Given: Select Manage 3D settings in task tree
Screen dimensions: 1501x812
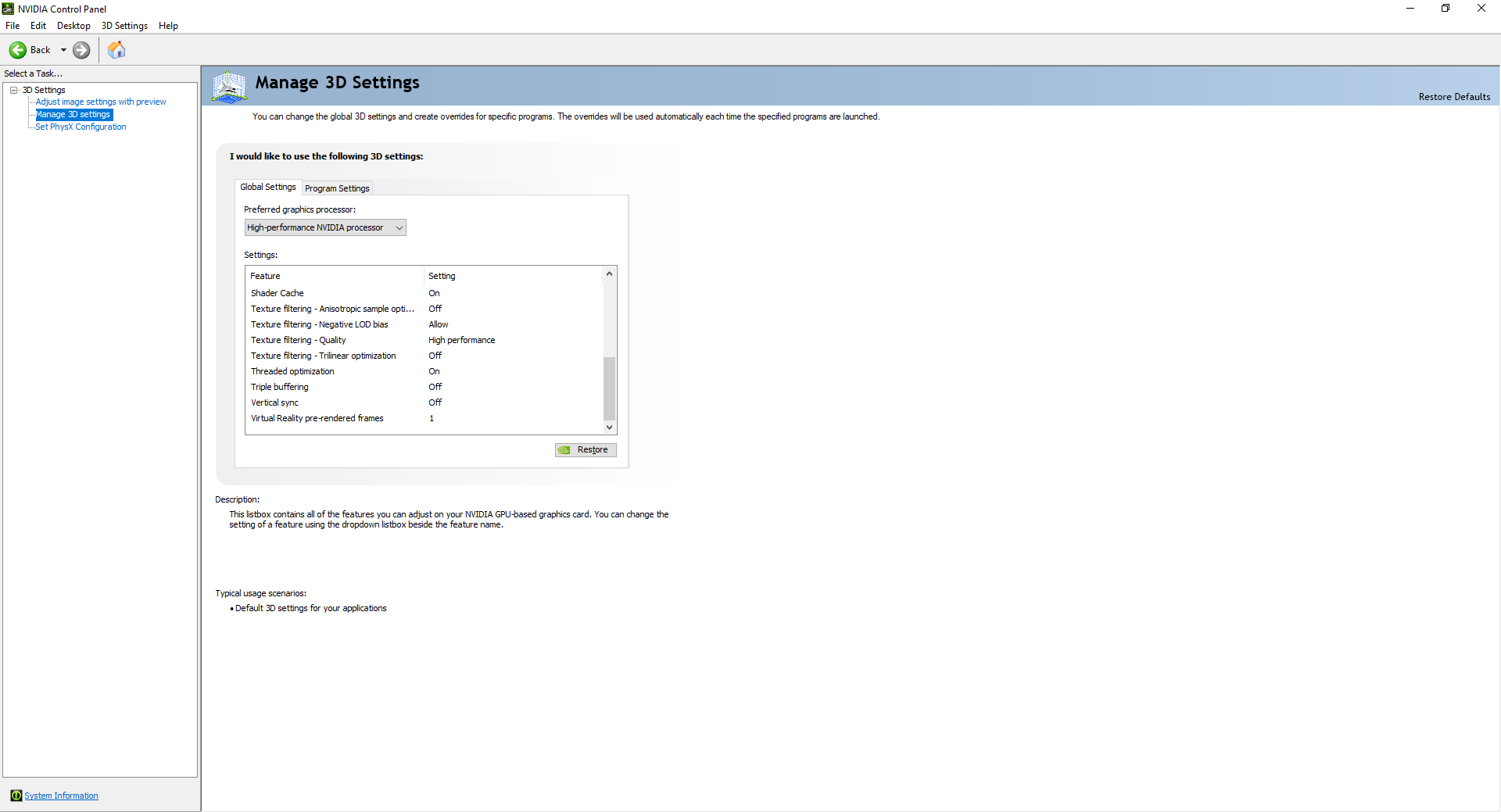Looking at the screenshot, I should pyautogui.click(x=73, y=114).
